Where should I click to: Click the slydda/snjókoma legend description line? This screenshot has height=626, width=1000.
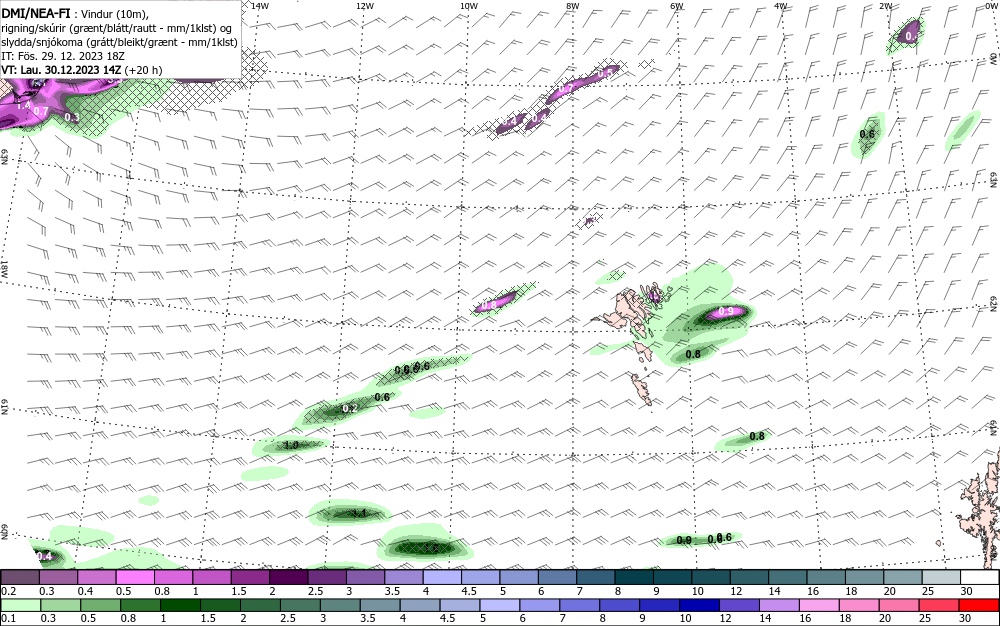[119, 42]
